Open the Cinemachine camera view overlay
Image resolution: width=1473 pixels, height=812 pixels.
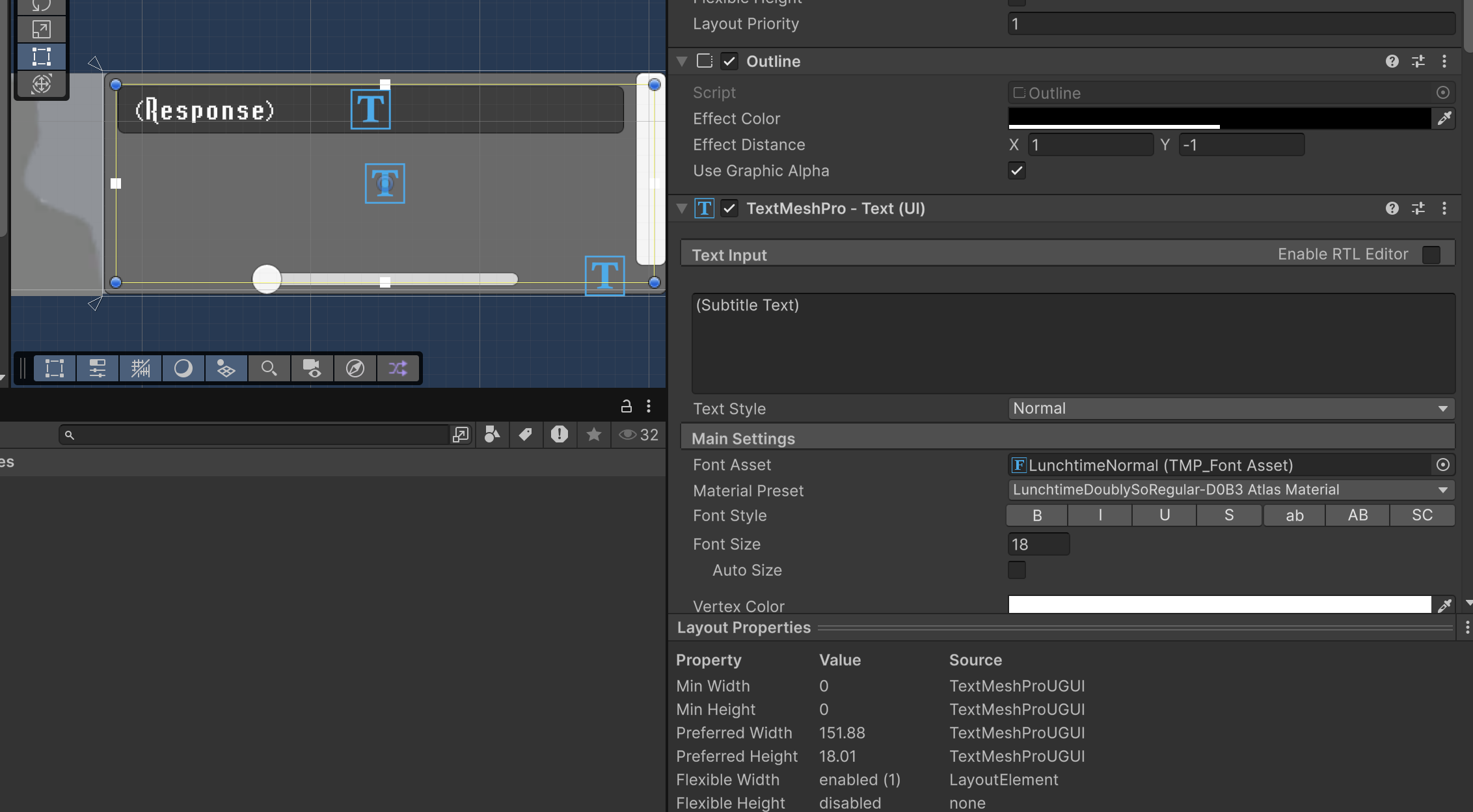point(312,368)
